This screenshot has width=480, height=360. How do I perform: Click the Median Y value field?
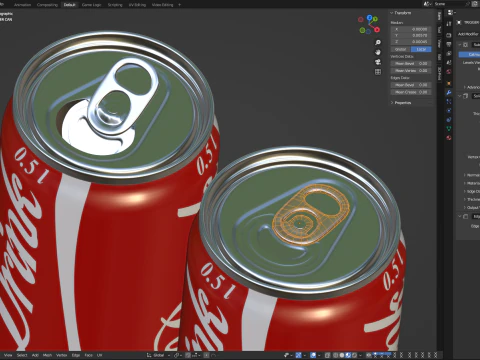[x=411, y=35]
